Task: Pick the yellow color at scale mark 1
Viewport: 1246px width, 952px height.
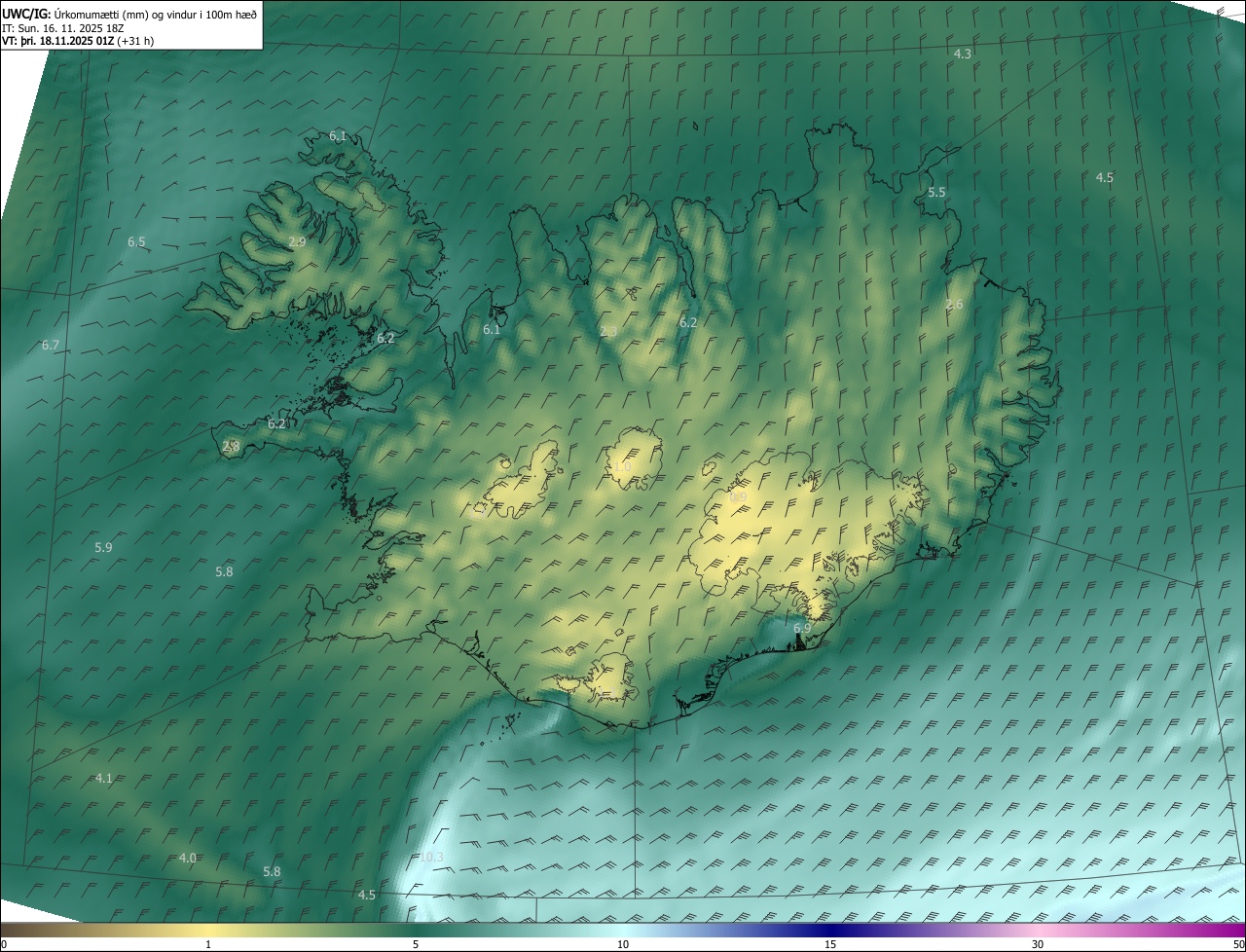Action: point(208,930)
